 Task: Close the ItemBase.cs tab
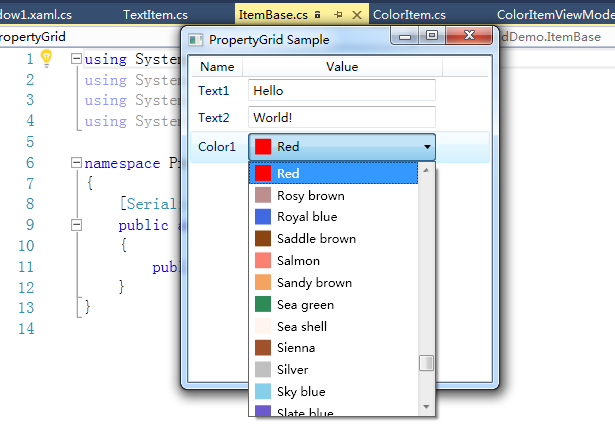click(357, 15)
